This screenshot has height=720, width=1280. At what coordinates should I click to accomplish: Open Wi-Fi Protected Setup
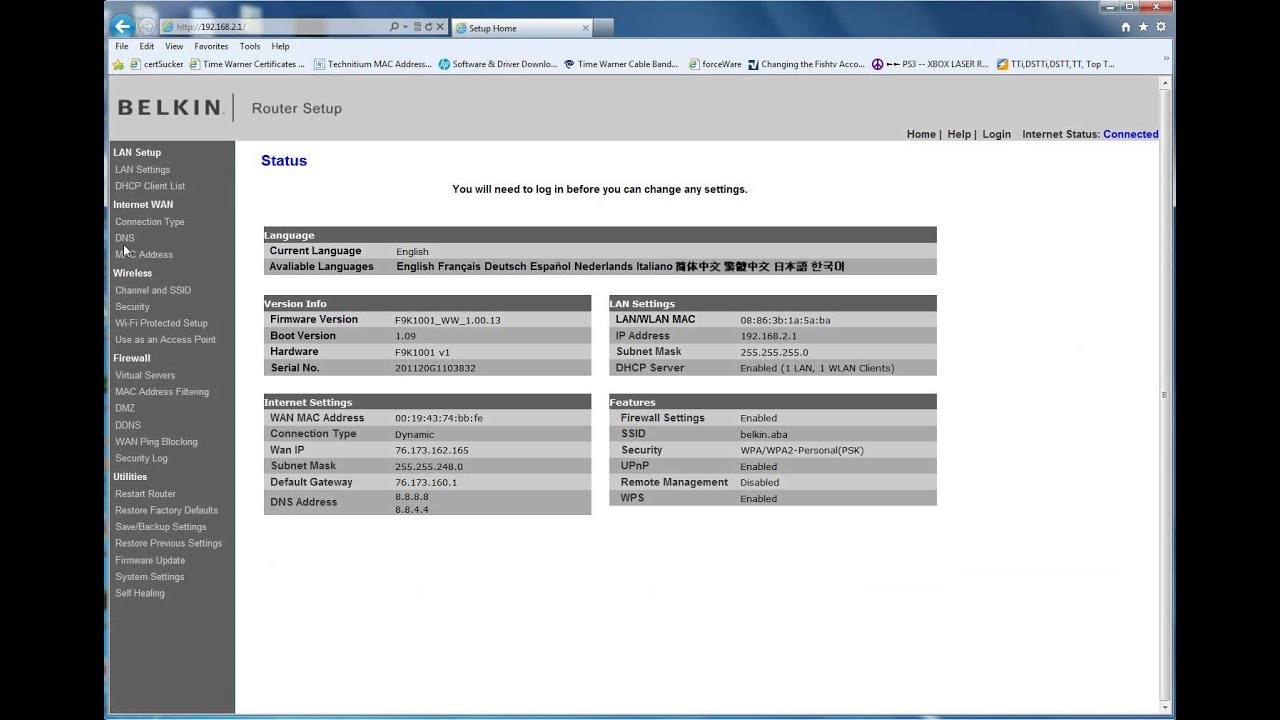coord(161,323)
